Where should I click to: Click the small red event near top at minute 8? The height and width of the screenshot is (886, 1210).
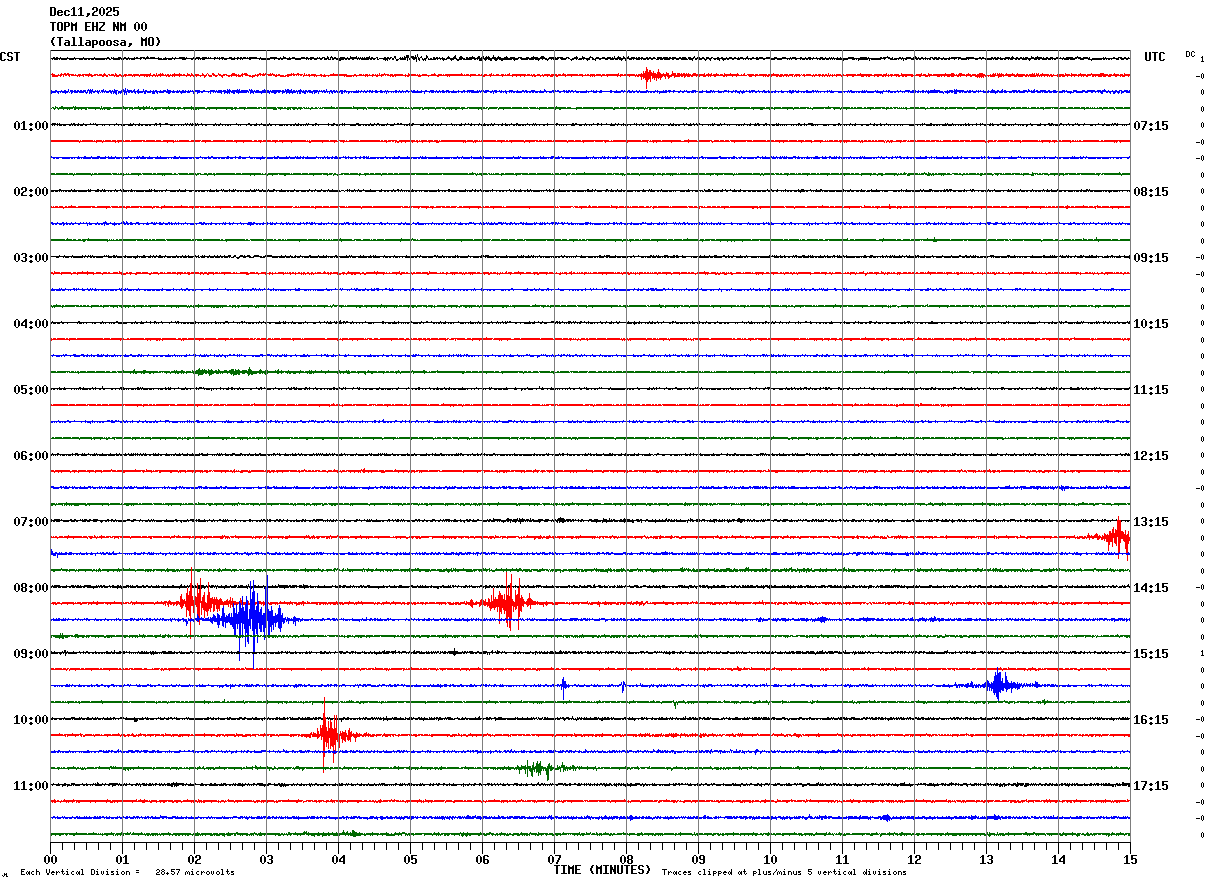(650, 75)
